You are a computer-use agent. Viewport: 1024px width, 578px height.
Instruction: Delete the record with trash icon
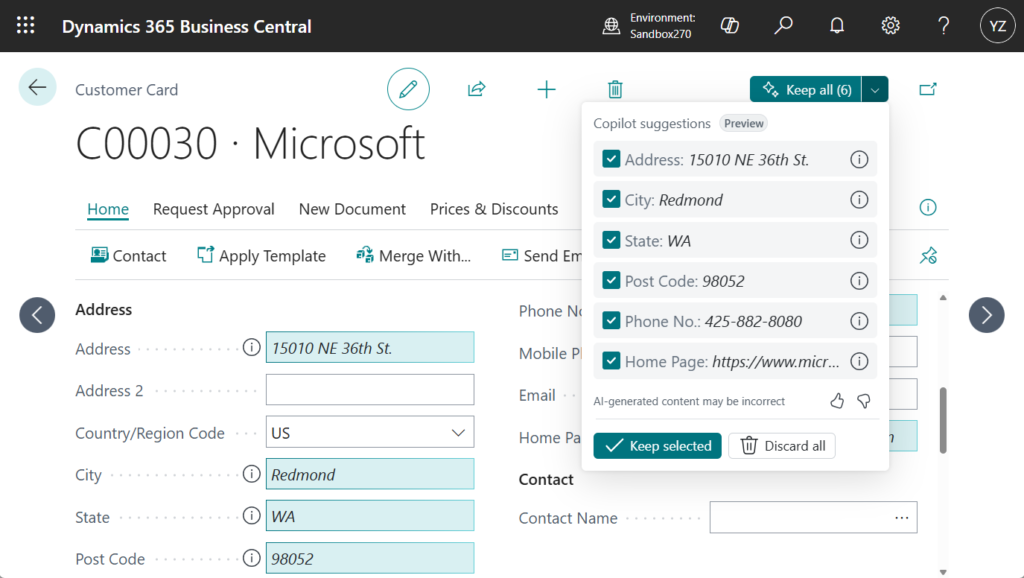pyautogui.click(x=615, y=90)
